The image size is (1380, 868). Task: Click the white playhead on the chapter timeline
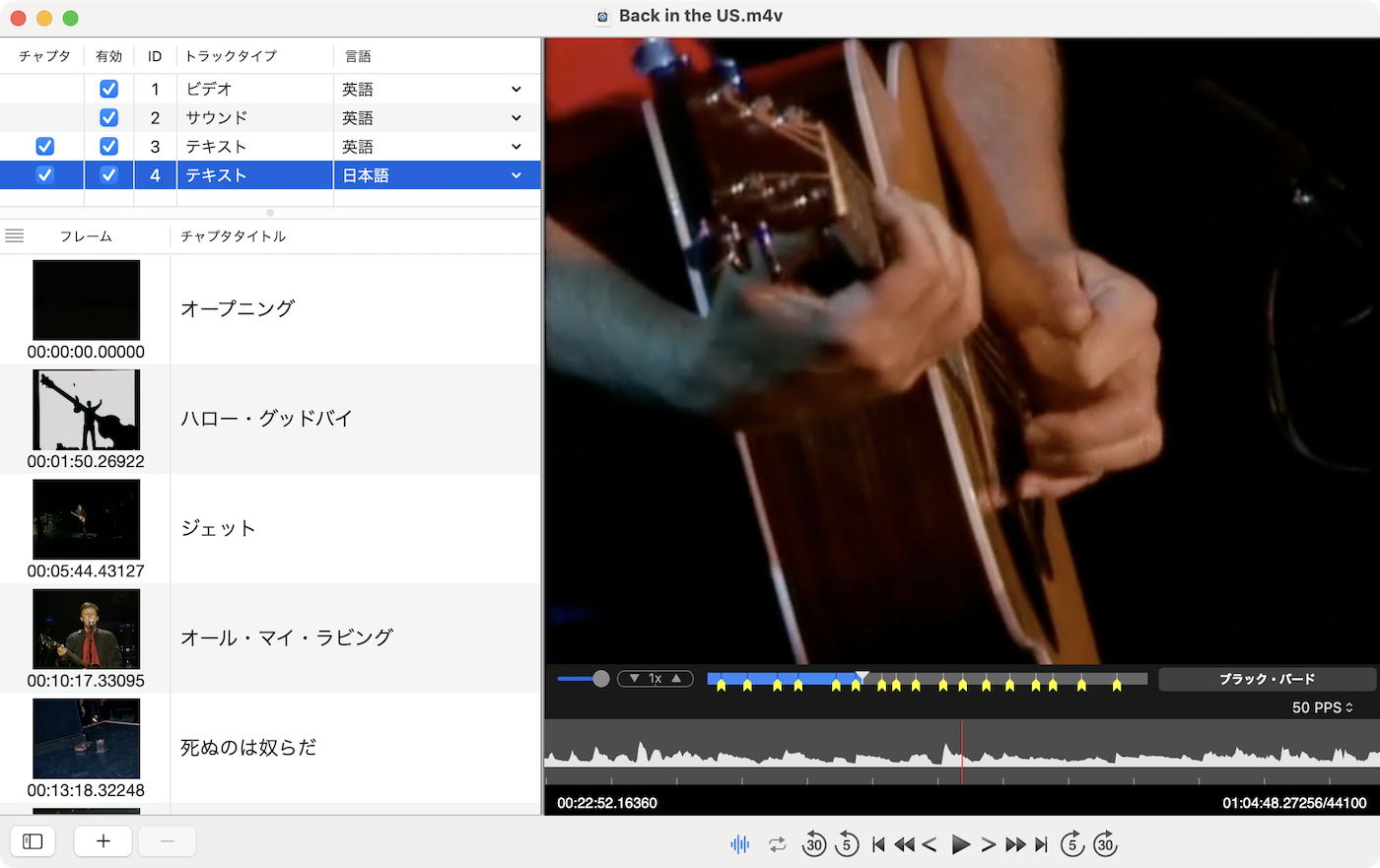point(862,677)
